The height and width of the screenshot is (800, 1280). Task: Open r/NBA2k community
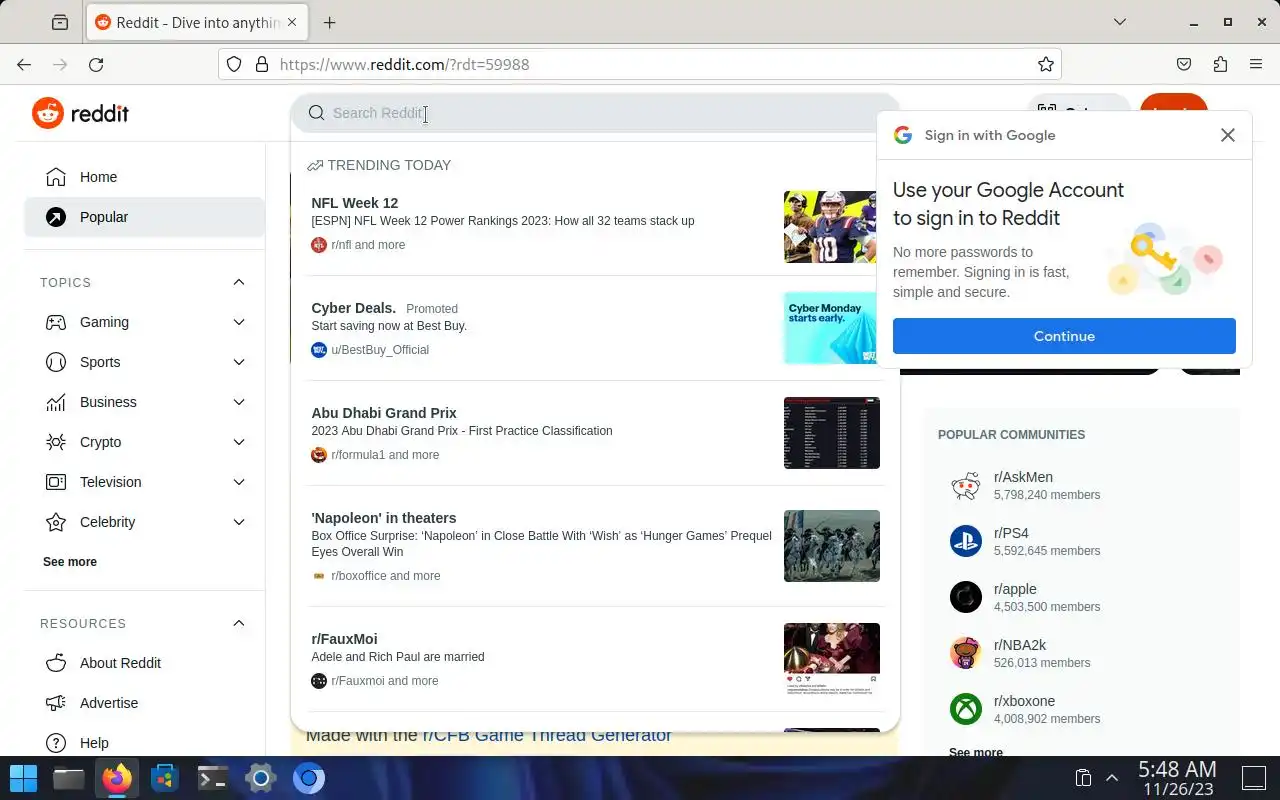1082,654
